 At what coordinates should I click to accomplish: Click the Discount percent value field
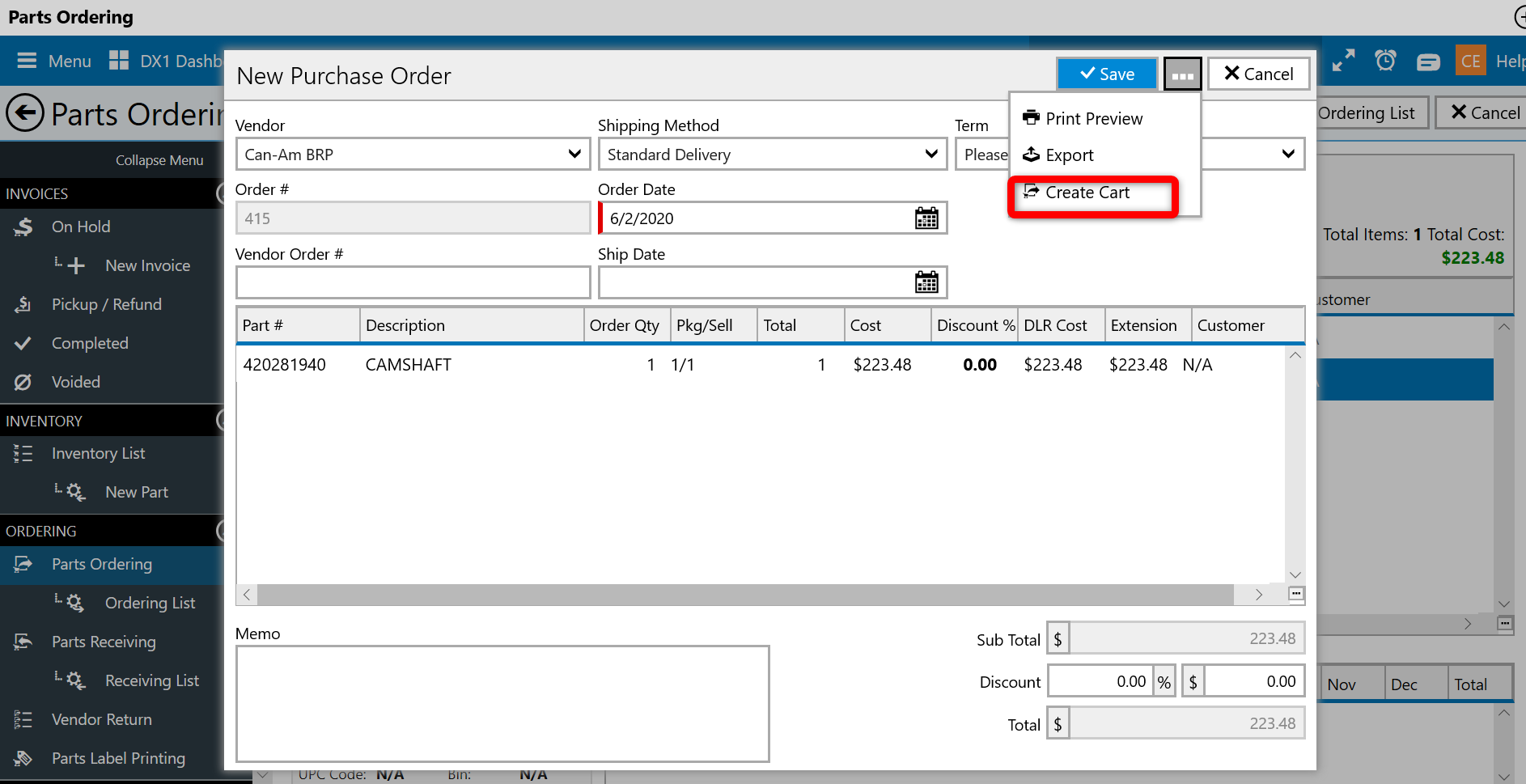coord(1101,681)
